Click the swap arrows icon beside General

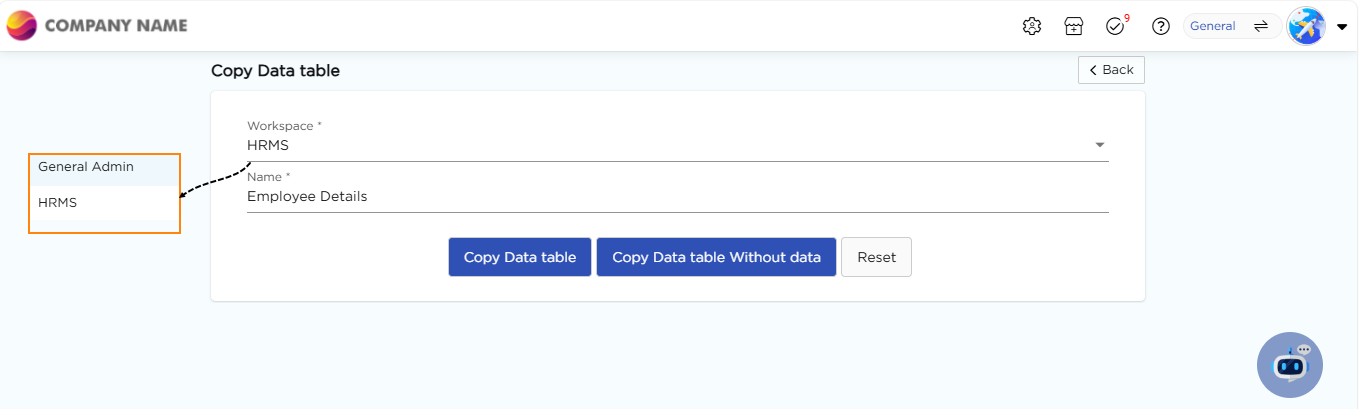click(1261, 26)
